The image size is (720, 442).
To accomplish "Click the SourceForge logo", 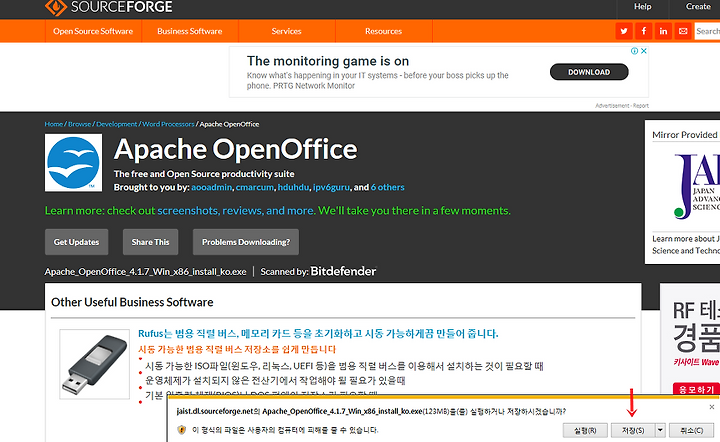I will 109,7.
